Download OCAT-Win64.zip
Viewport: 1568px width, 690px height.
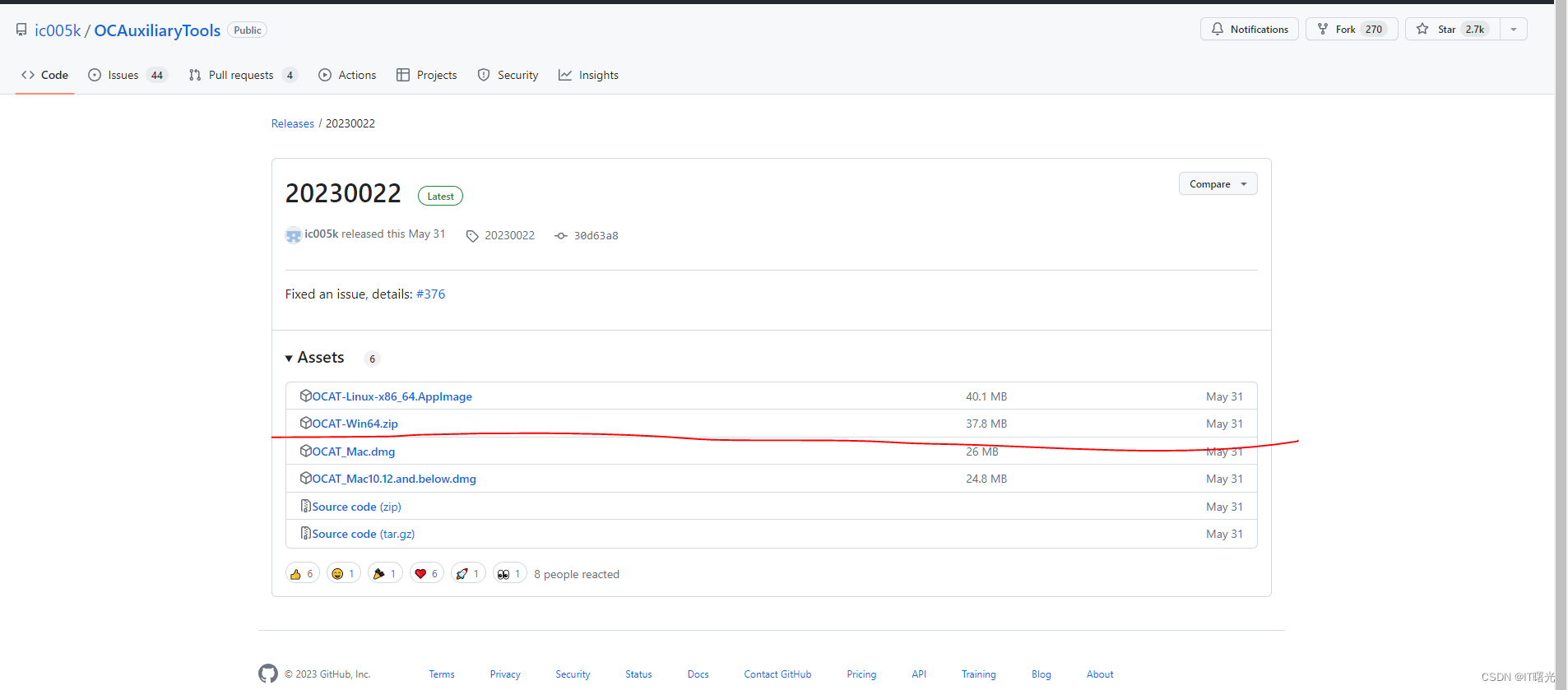(355, 424)
